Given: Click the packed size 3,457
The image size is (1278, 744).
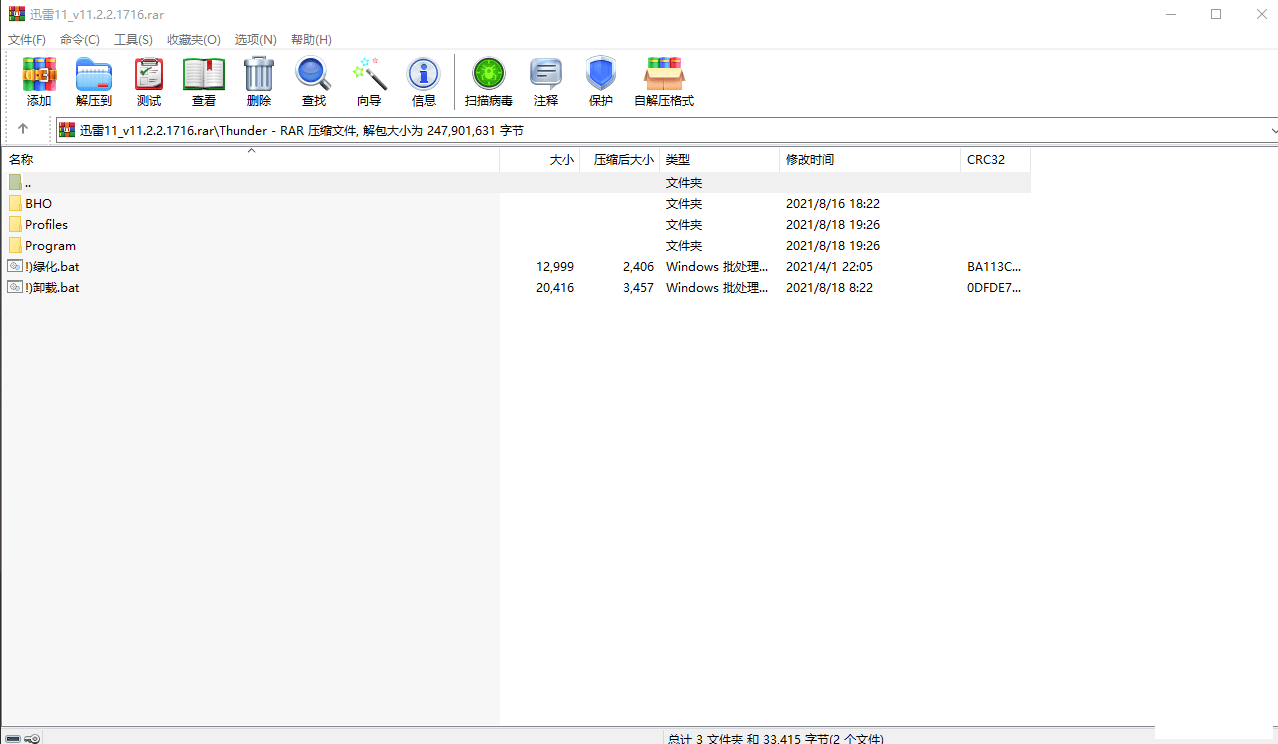Looking at the screenshot, I should 638,287.
